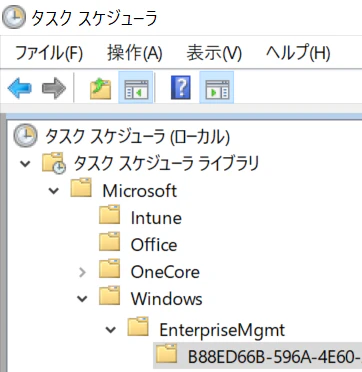The width and height of the screenshot is (362, 372).
Task: Click the blue Help question mark icon
Action: [180, 88]
